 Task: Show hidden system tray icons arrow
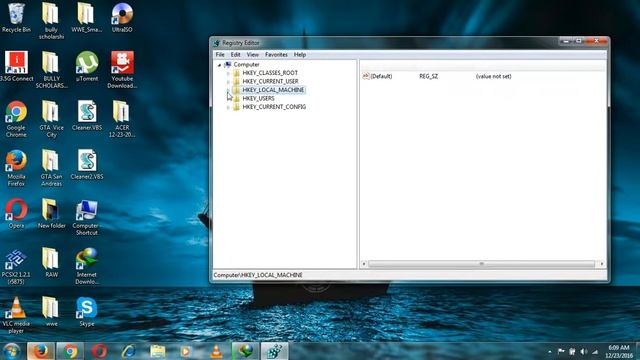(550, 351)
